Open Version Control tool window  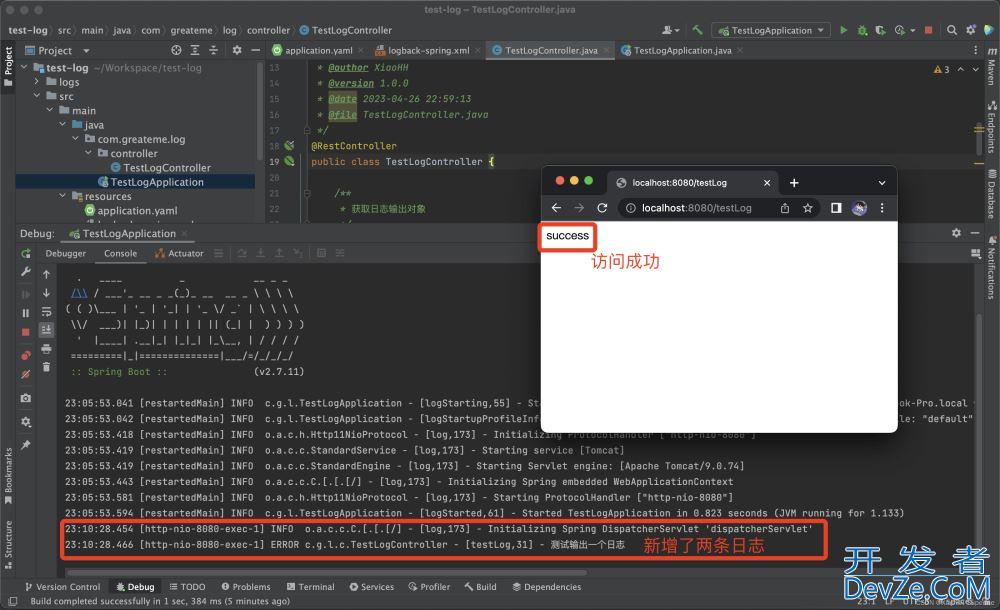(62, 587)
